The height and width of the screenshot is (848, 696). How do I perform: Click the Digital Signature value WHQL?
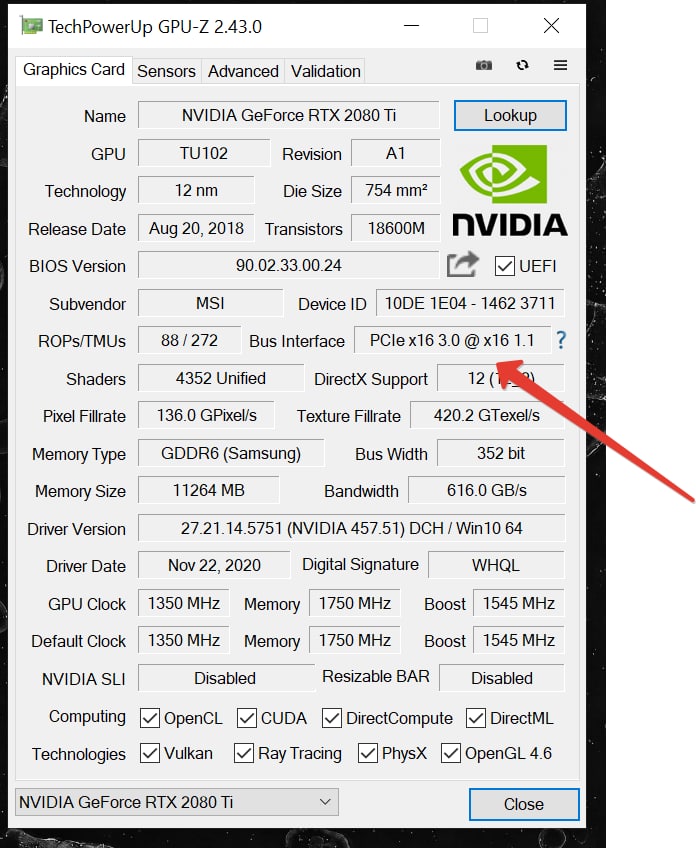[x=496, y=565]
